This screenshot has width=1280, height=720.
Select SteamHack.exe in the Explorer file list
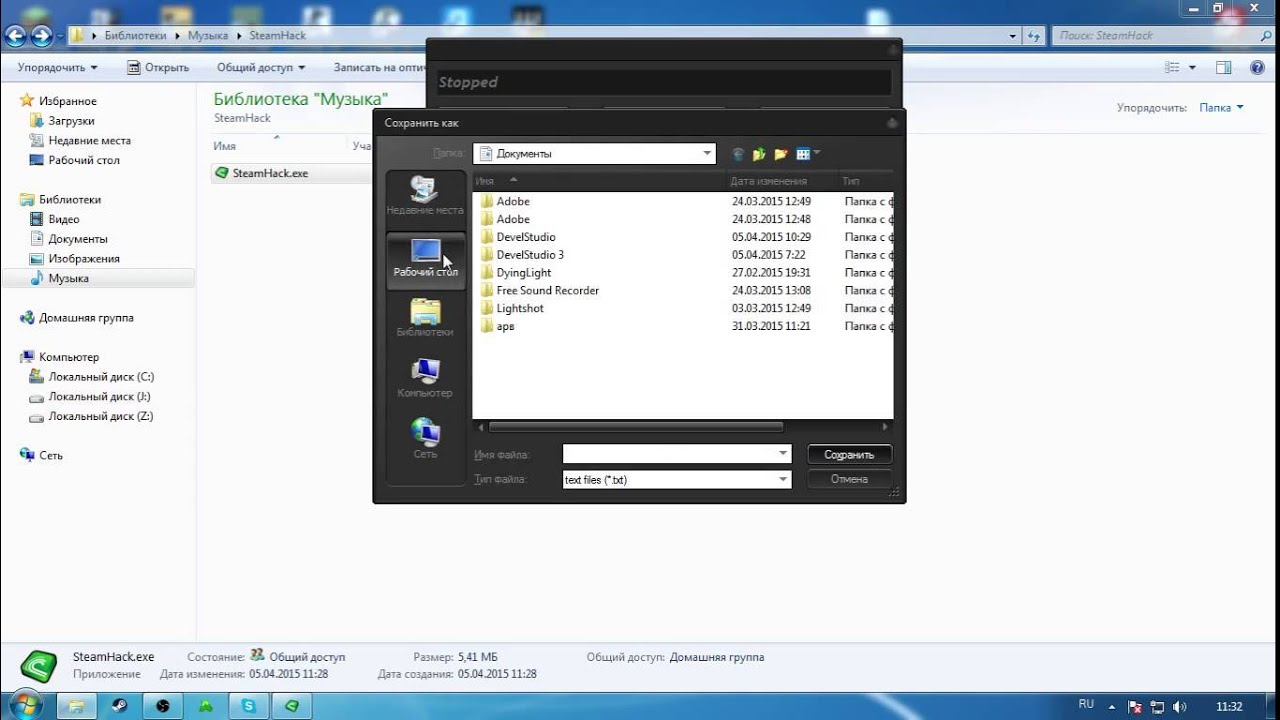[x=261, y=173]
